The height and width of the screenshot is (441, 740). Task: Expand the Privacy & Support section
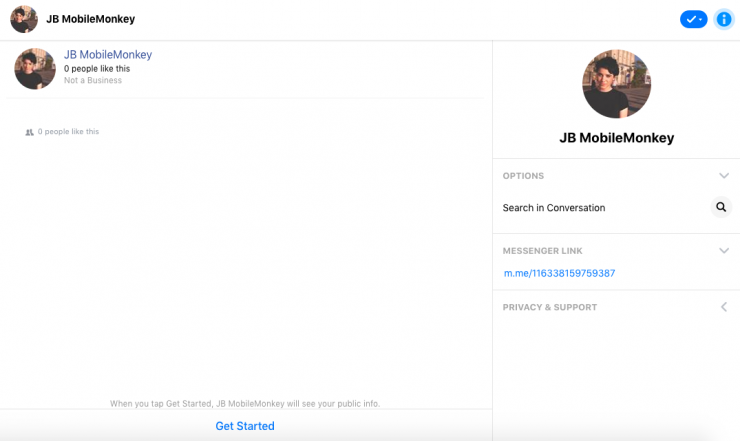tap(724, 307)
